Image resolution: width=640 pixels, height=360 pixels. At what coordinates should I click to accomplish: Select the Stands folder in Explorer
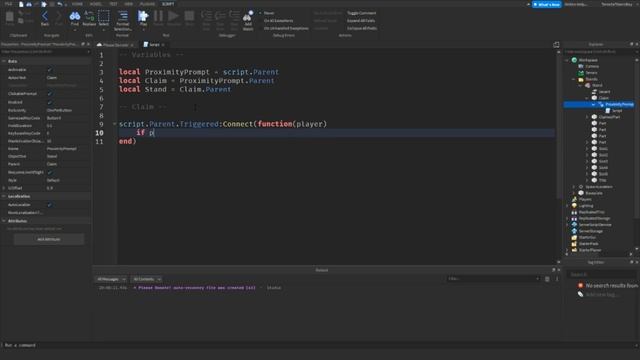pyautogui.click(x=591, y=79)
